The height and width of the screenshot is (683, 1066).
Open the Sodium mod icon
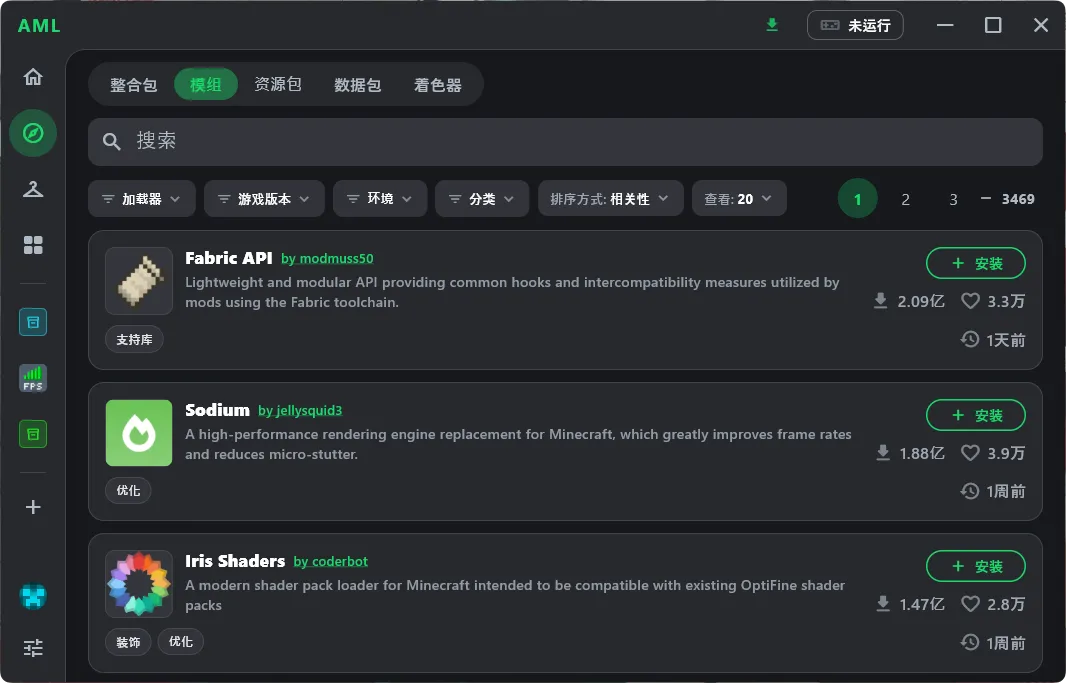(139, 433)
